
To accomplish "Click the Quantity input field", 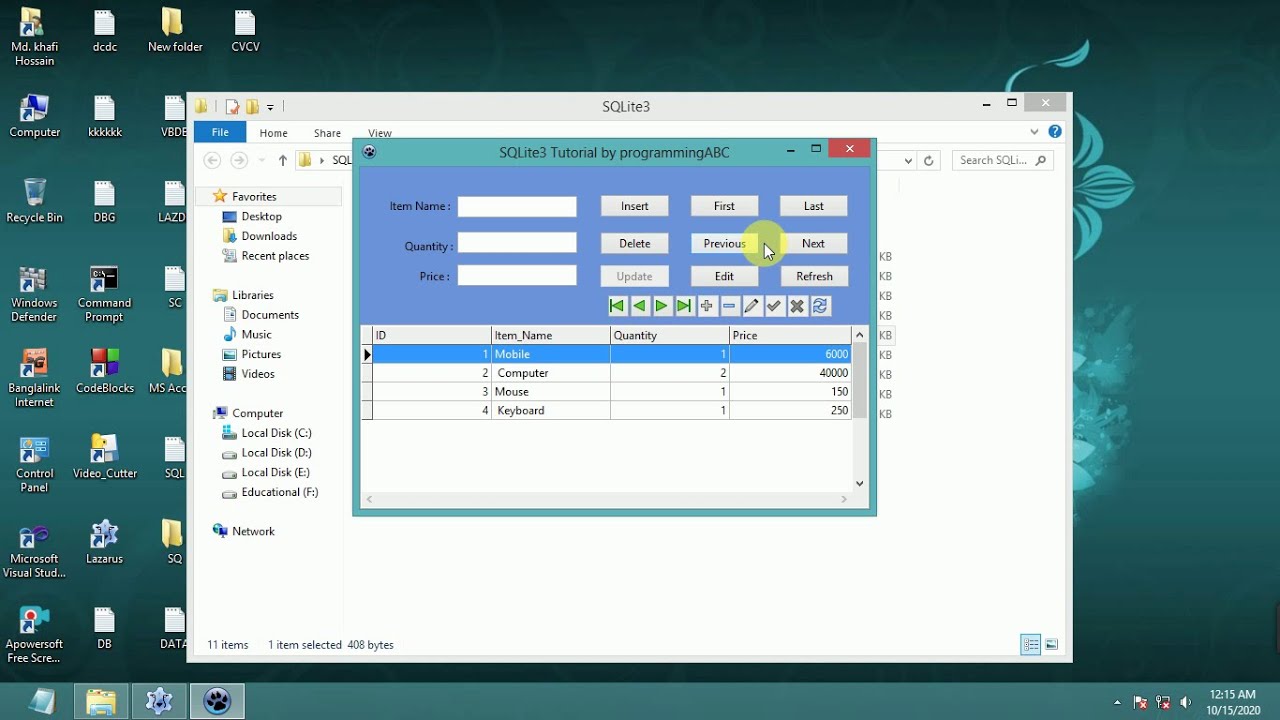I will [517, 243].
